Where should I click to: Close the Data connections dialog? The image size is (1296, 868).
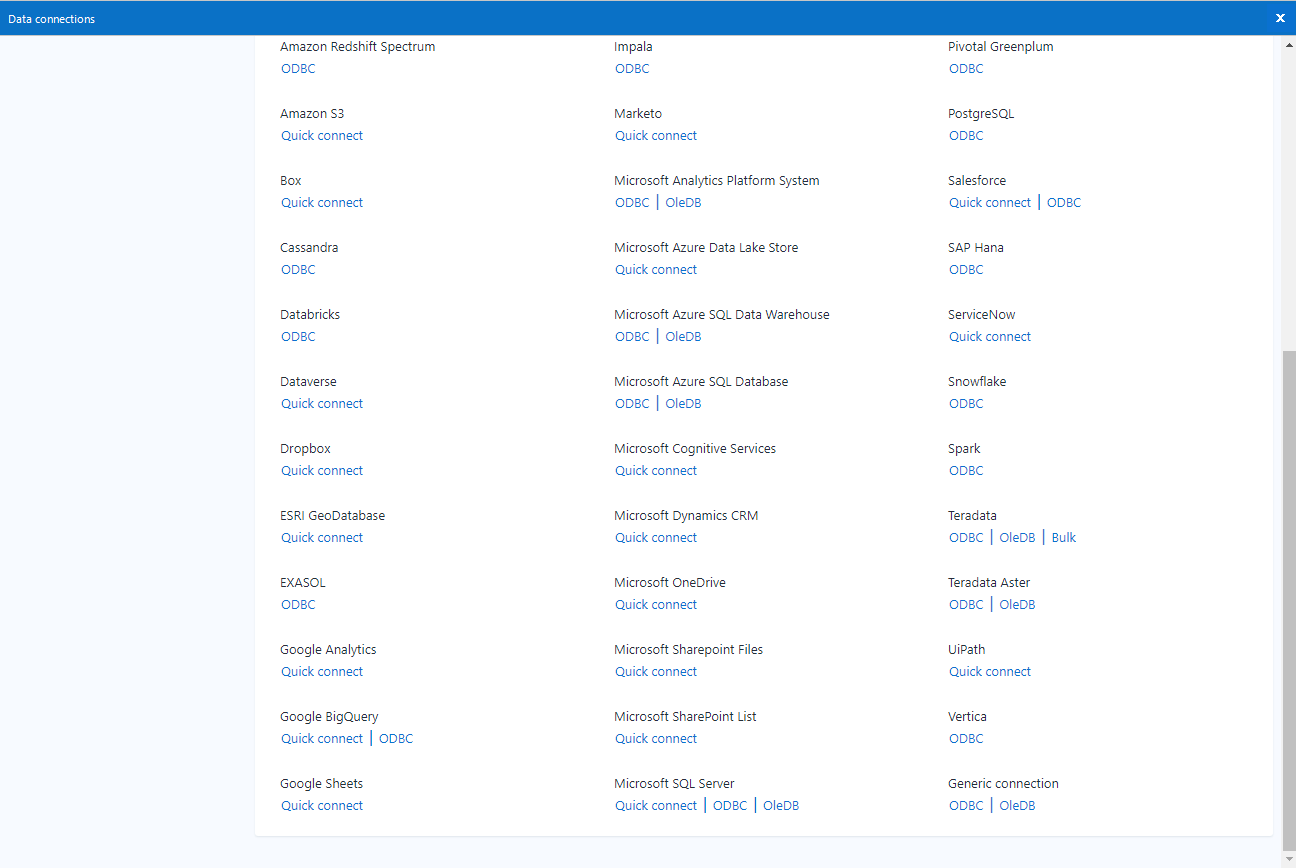1280,17
